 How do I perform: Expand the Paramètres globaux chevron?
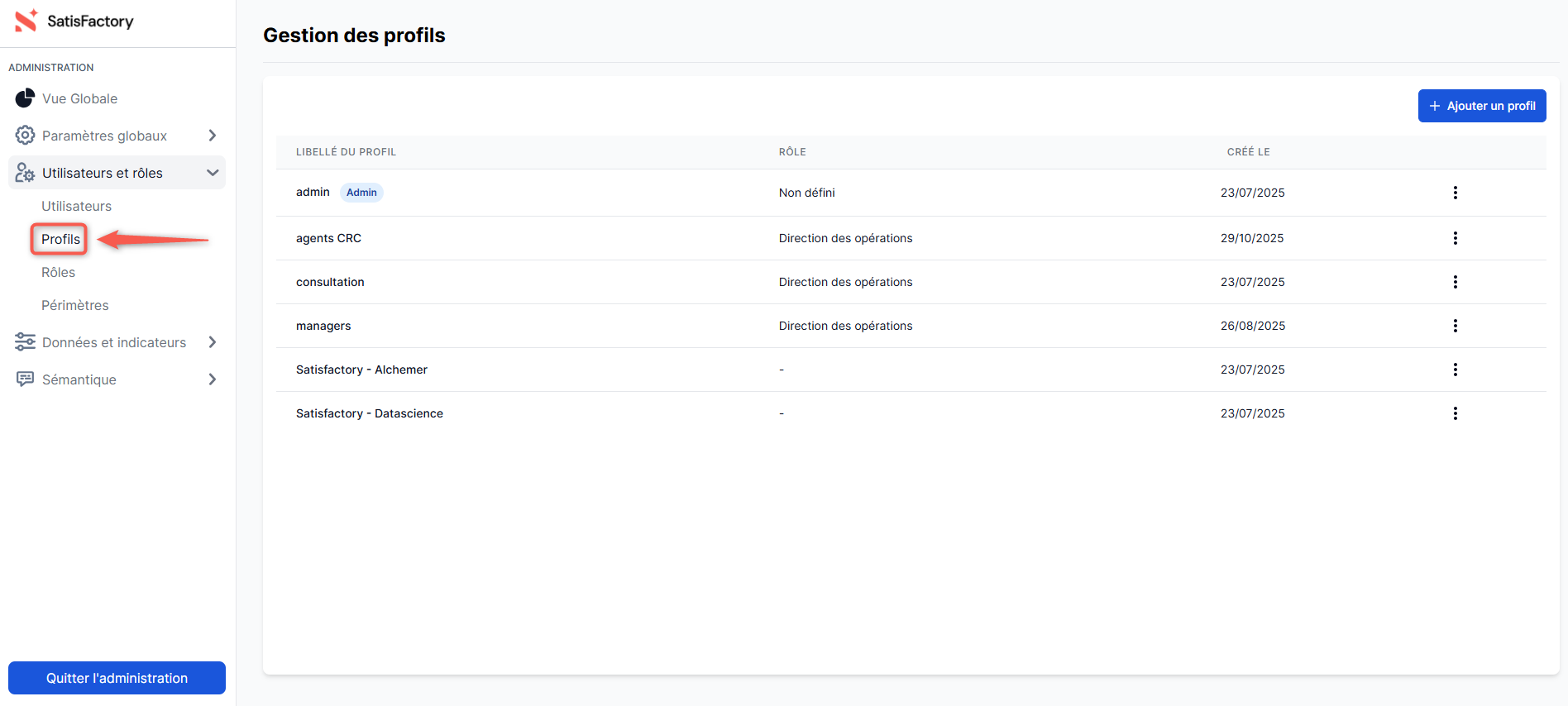point(213,136)
